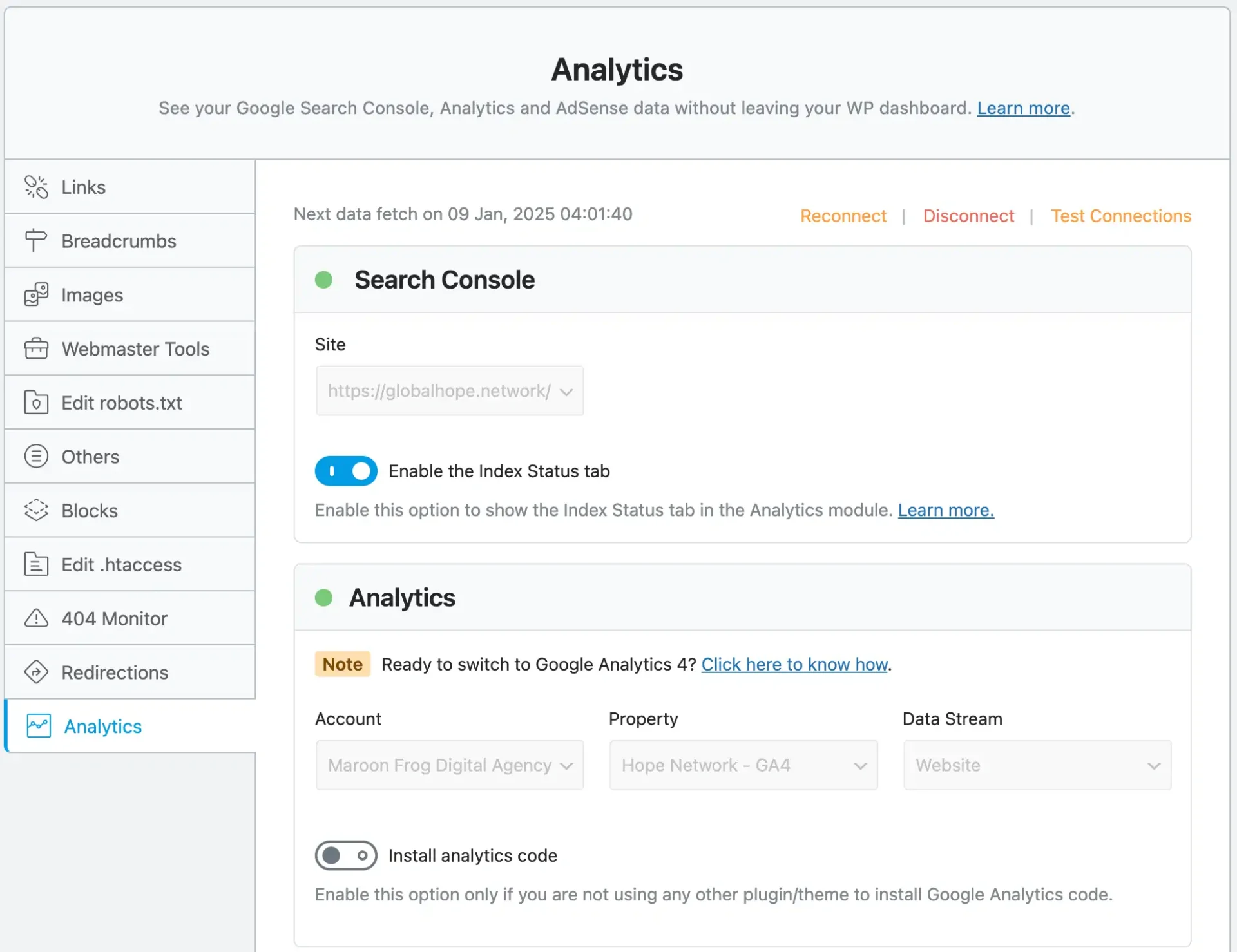Screen dimensions: 1237x952
Task: Open the Edit .htaccess tab
Action: (x=129, y=564)
